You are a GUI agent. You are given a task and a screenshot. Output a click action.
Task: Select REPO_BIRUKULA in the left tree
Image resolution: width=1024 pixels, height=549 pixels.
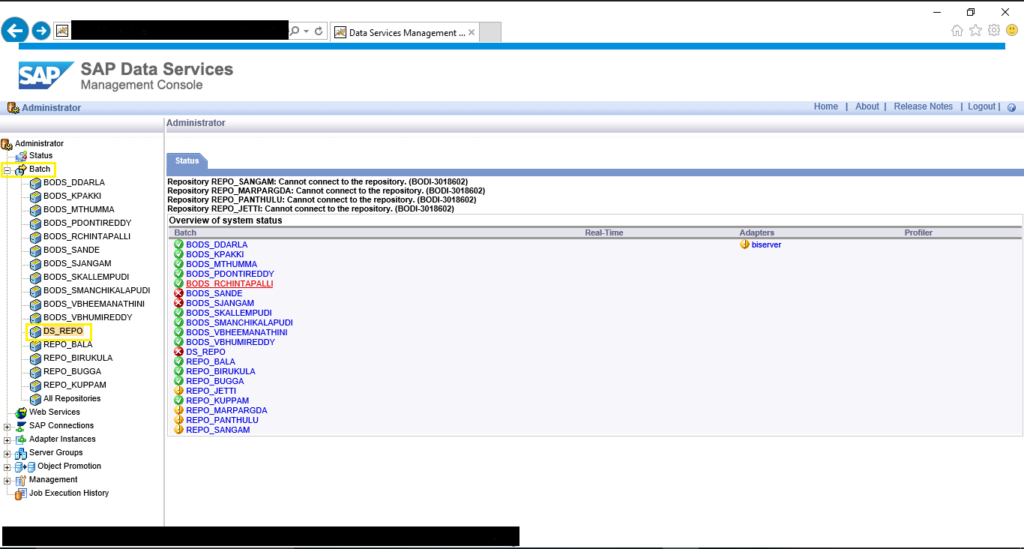pyautogui.click(x=78, y=358)
